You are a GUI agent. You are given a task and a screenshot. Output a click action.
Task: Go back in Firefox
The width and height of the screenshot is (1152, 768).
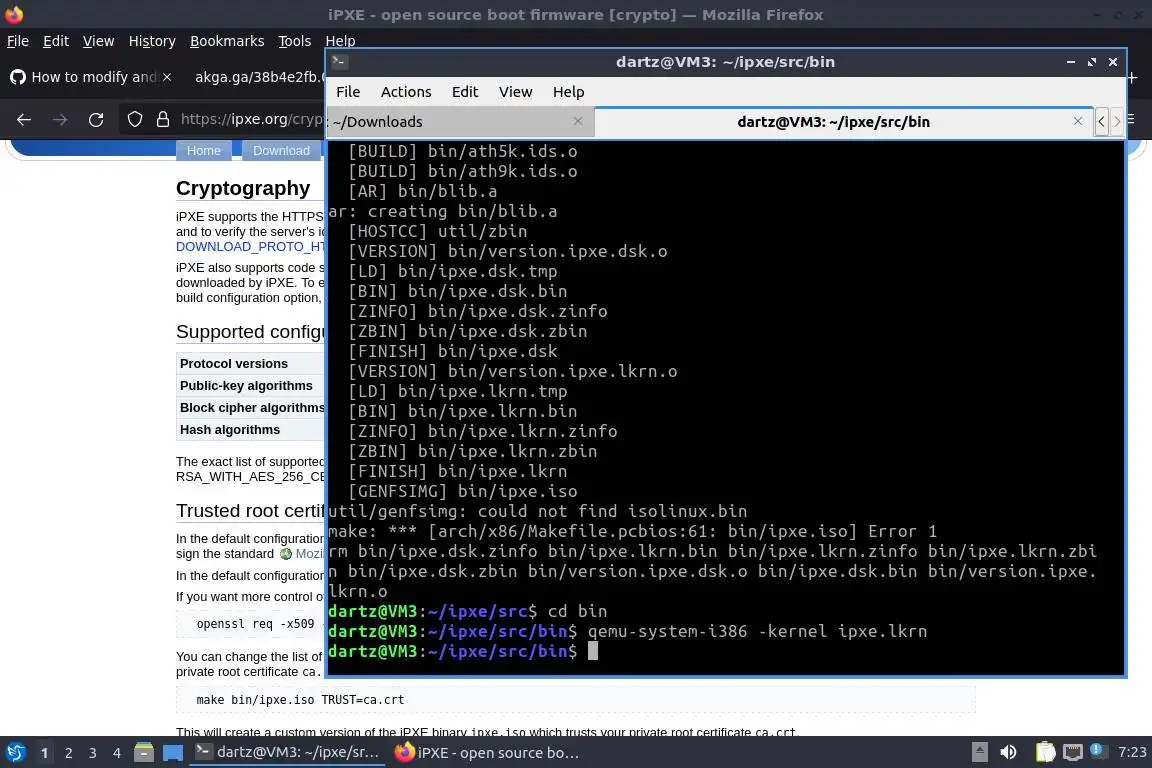24,119
